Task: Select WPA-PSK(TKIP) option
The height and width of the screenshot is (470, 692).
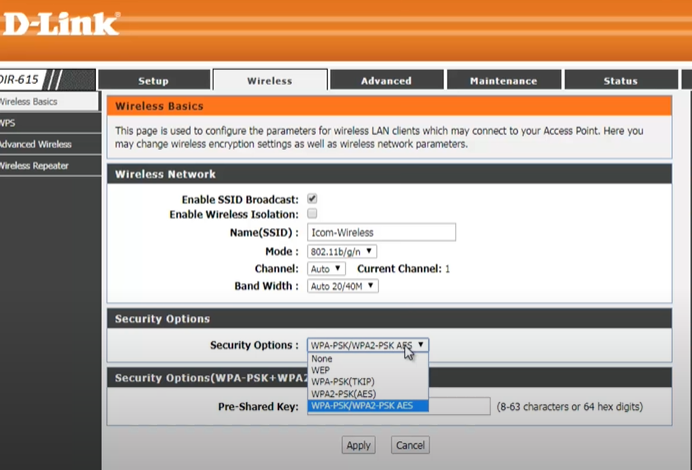Action: (x=344, y=382)
